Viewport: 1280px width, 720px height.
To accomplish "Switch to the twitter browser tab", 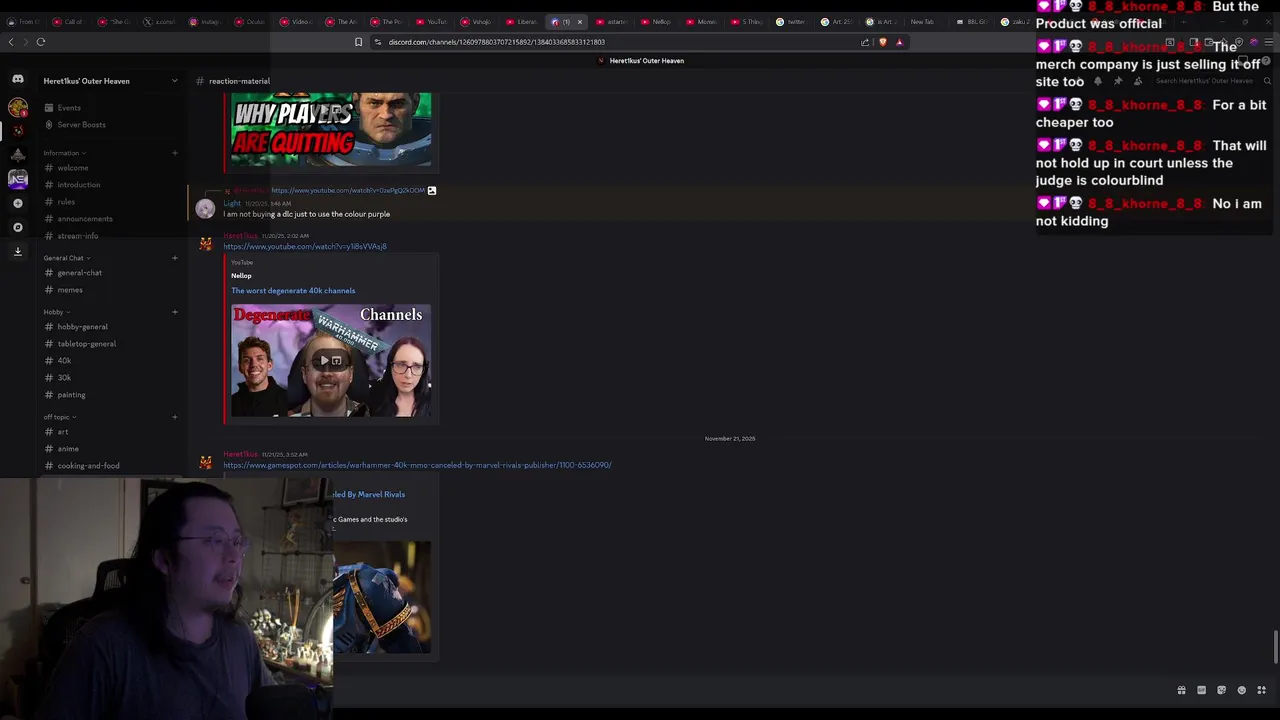I will click(x=792, y=22).
